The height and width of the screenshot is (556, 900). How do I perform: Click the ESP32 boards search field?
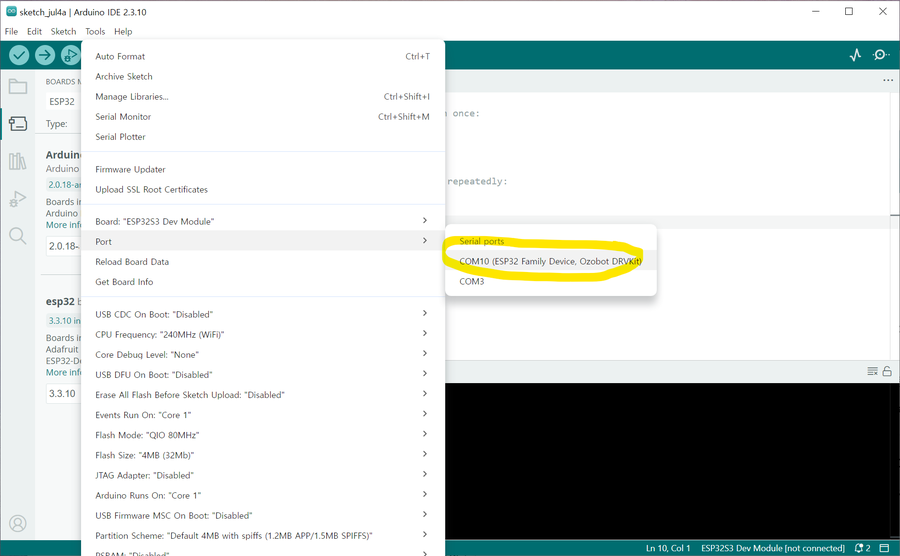pos(63,102)
